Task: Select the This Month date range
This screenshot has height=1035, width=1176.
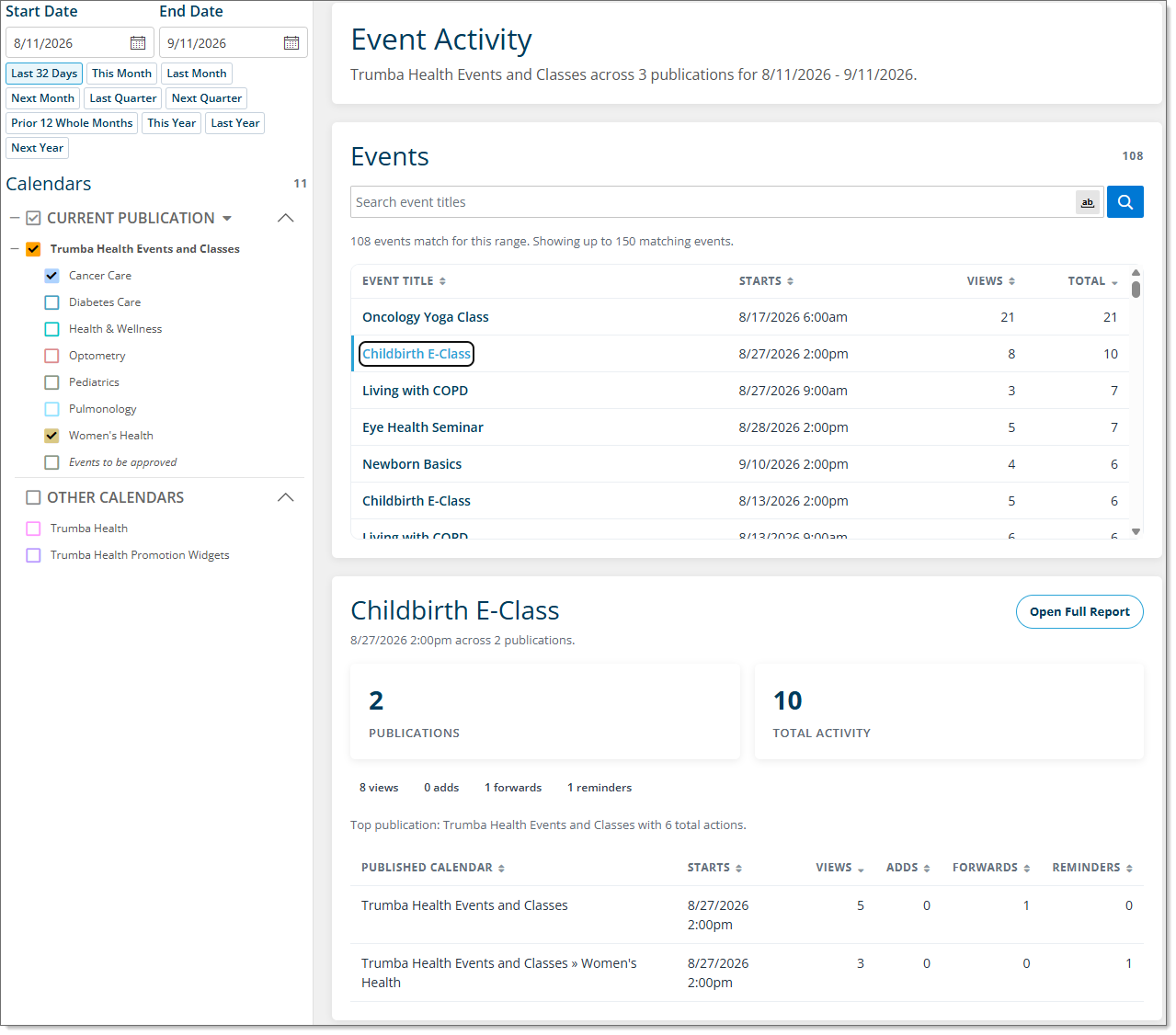Action: pos(121,74)
